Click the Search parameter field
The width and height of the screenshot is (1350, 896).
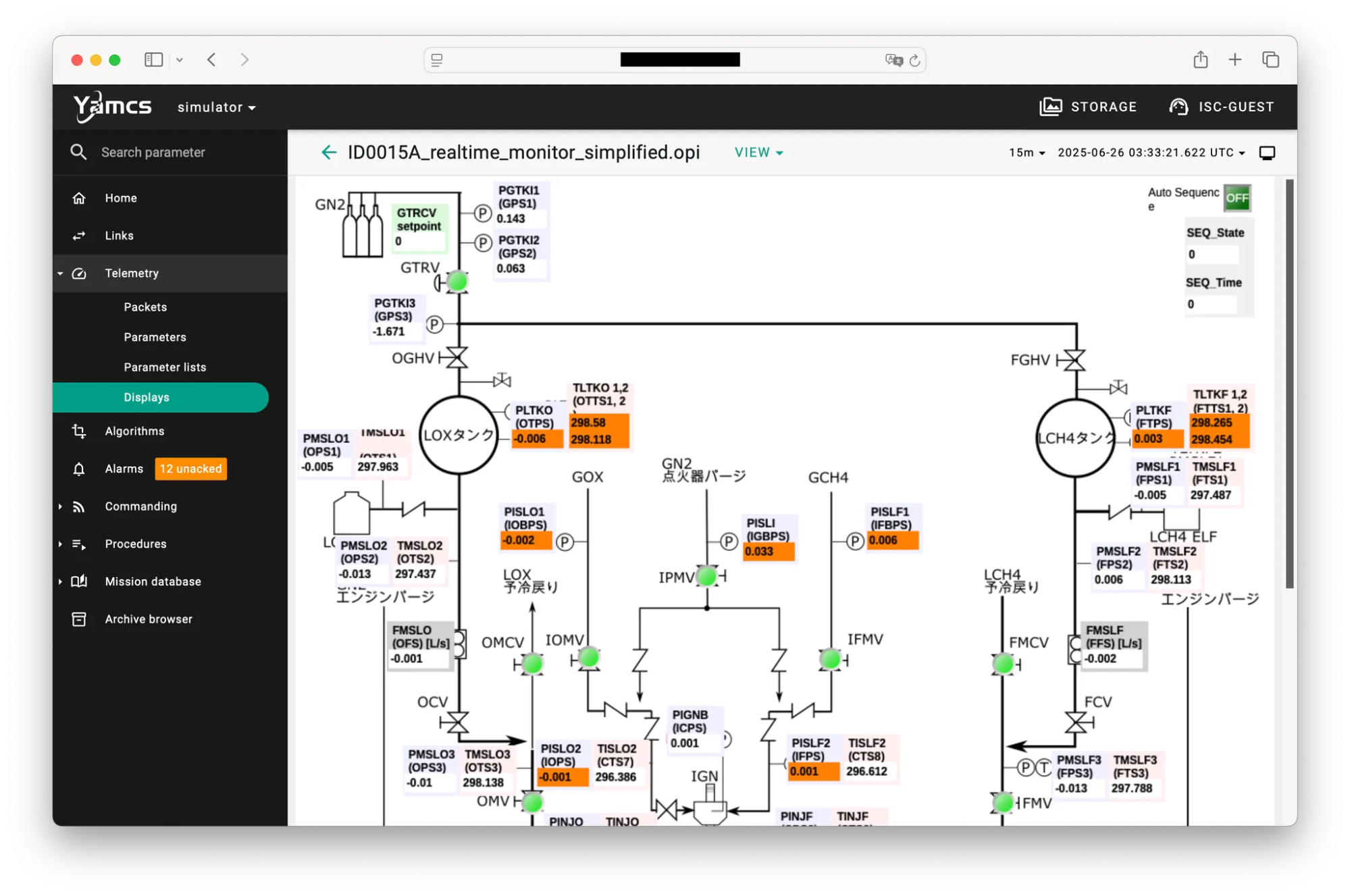click(153, 153)
